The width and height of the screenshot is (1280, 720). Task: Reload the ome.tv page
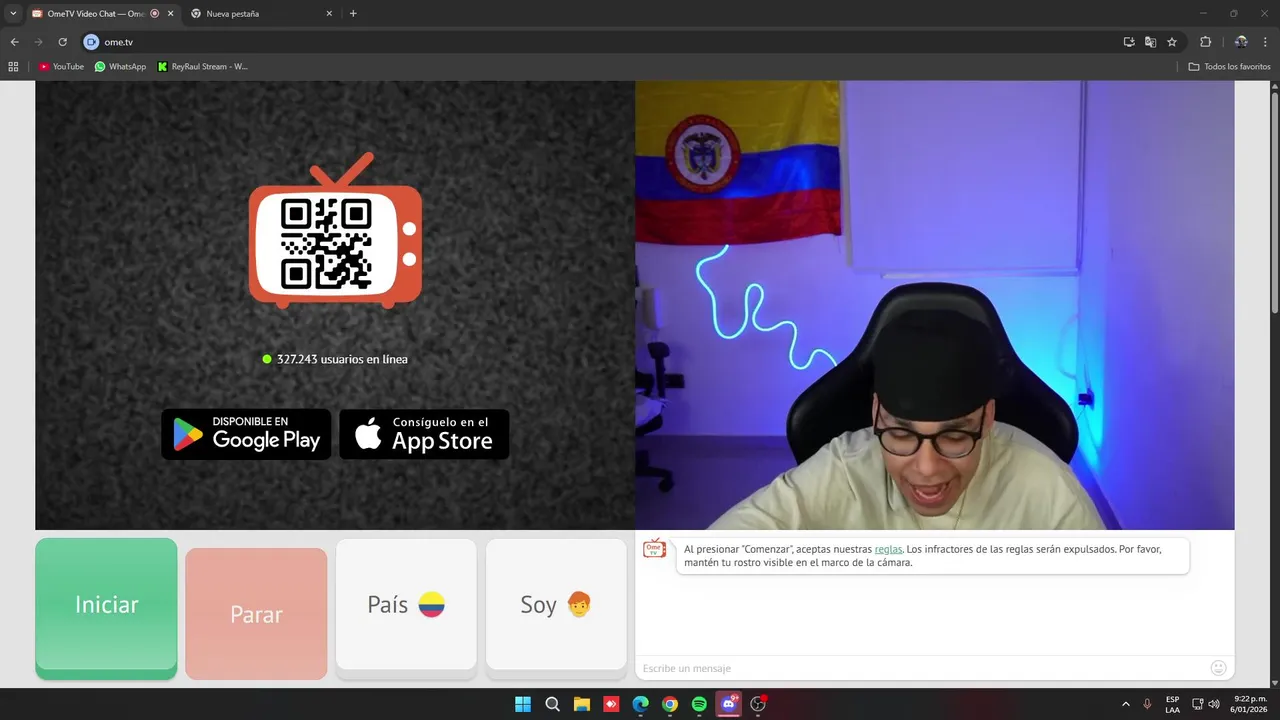[62, 42]
